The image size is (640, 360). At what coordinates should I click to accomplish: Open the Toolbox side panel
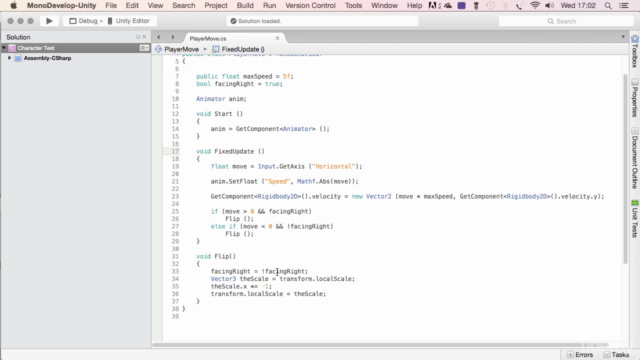635,51
